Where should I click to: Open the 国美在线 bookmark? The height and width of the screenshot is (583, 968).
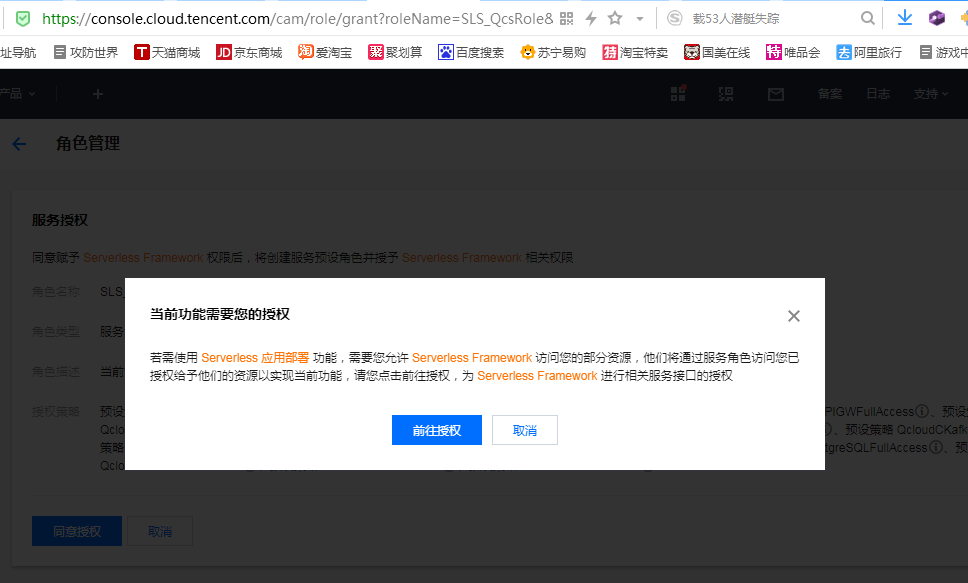coord(717,52)
